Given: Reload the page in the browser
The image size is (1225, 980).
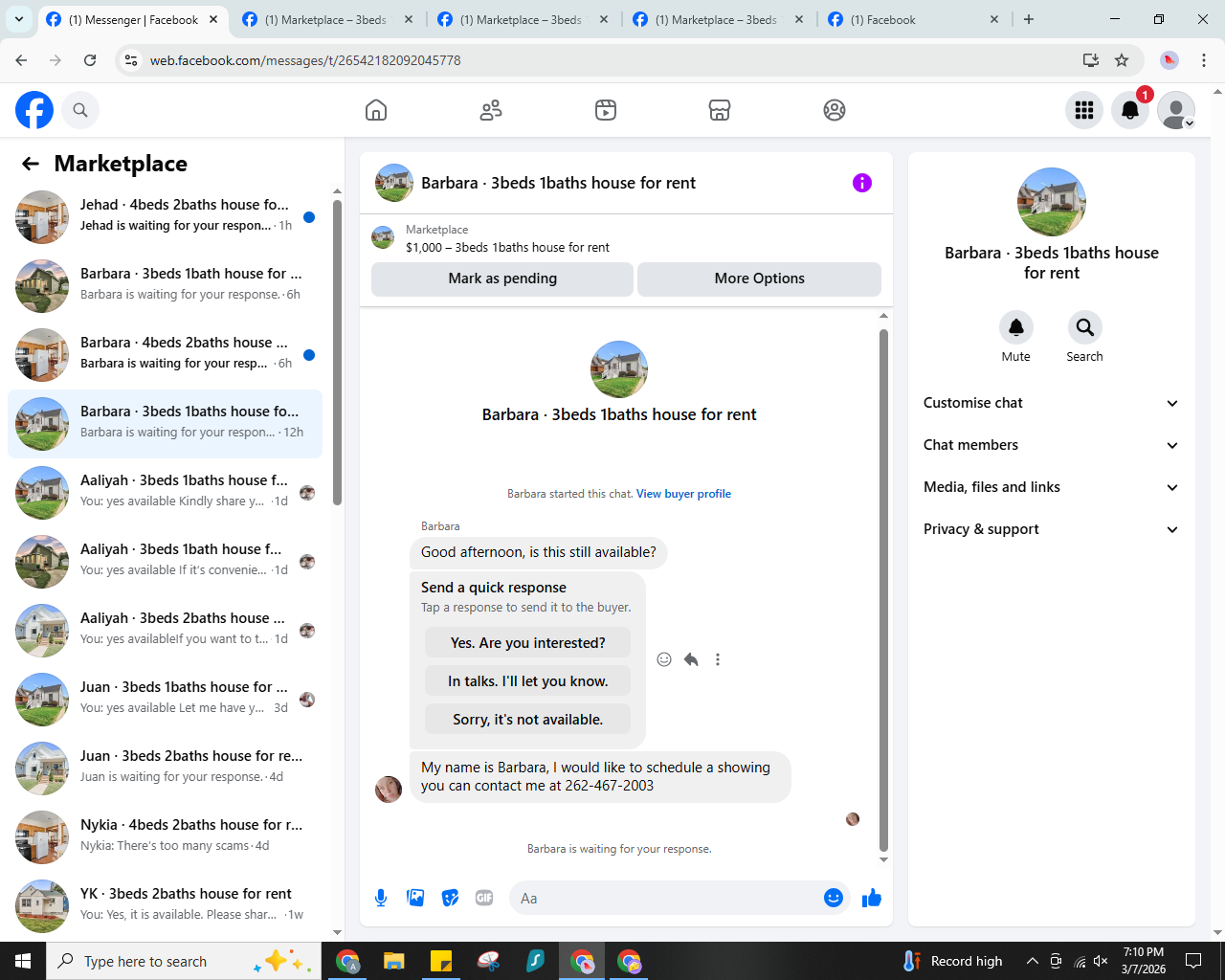Looking at the screenshot, I should point(90,60).
